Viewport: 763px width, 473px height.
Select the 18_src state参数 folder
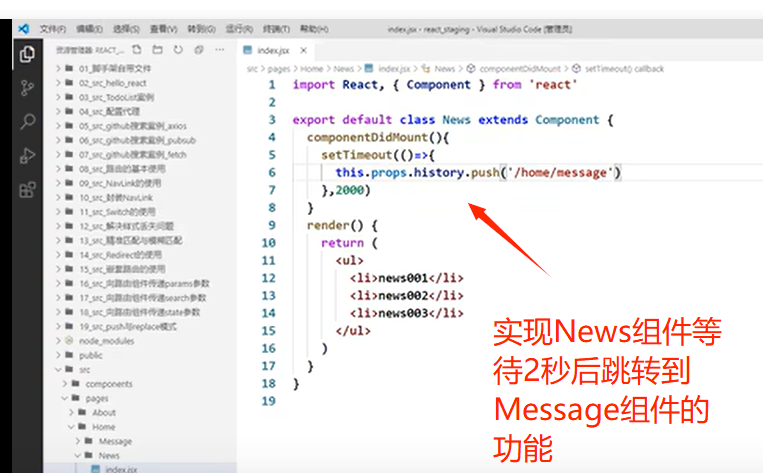coord(140,312)
